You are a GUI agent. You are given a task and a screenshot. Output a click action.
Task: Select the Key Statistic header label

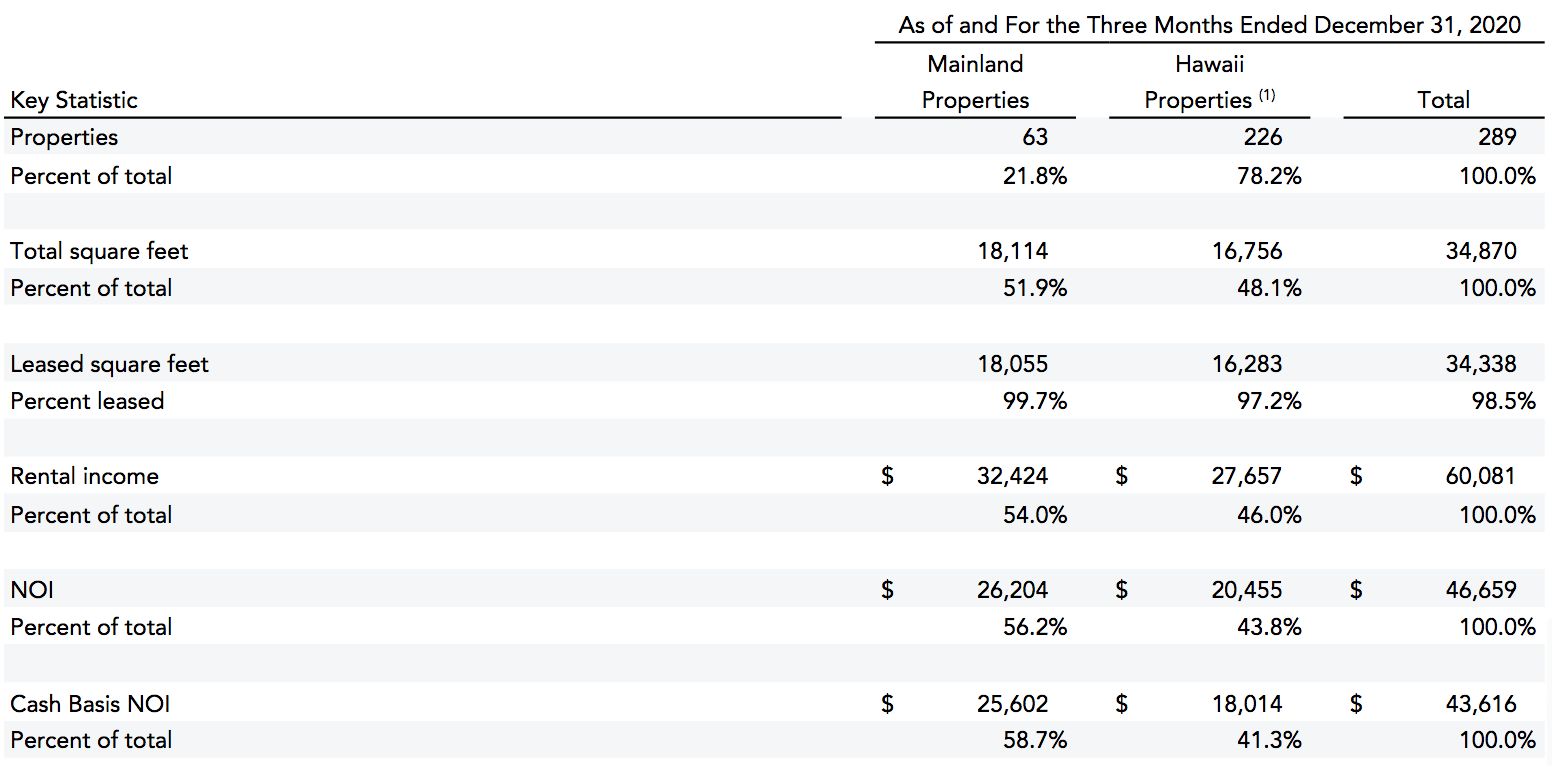click(74, 100)
